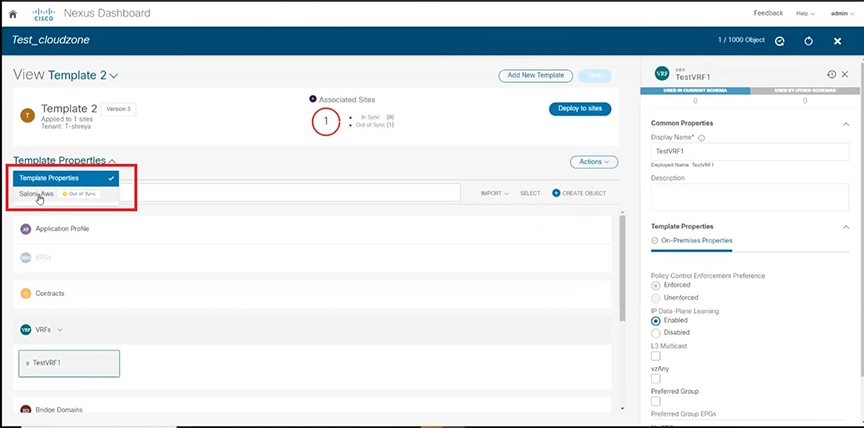
Task: Click the In Sync (0) label
Action: 377,117
